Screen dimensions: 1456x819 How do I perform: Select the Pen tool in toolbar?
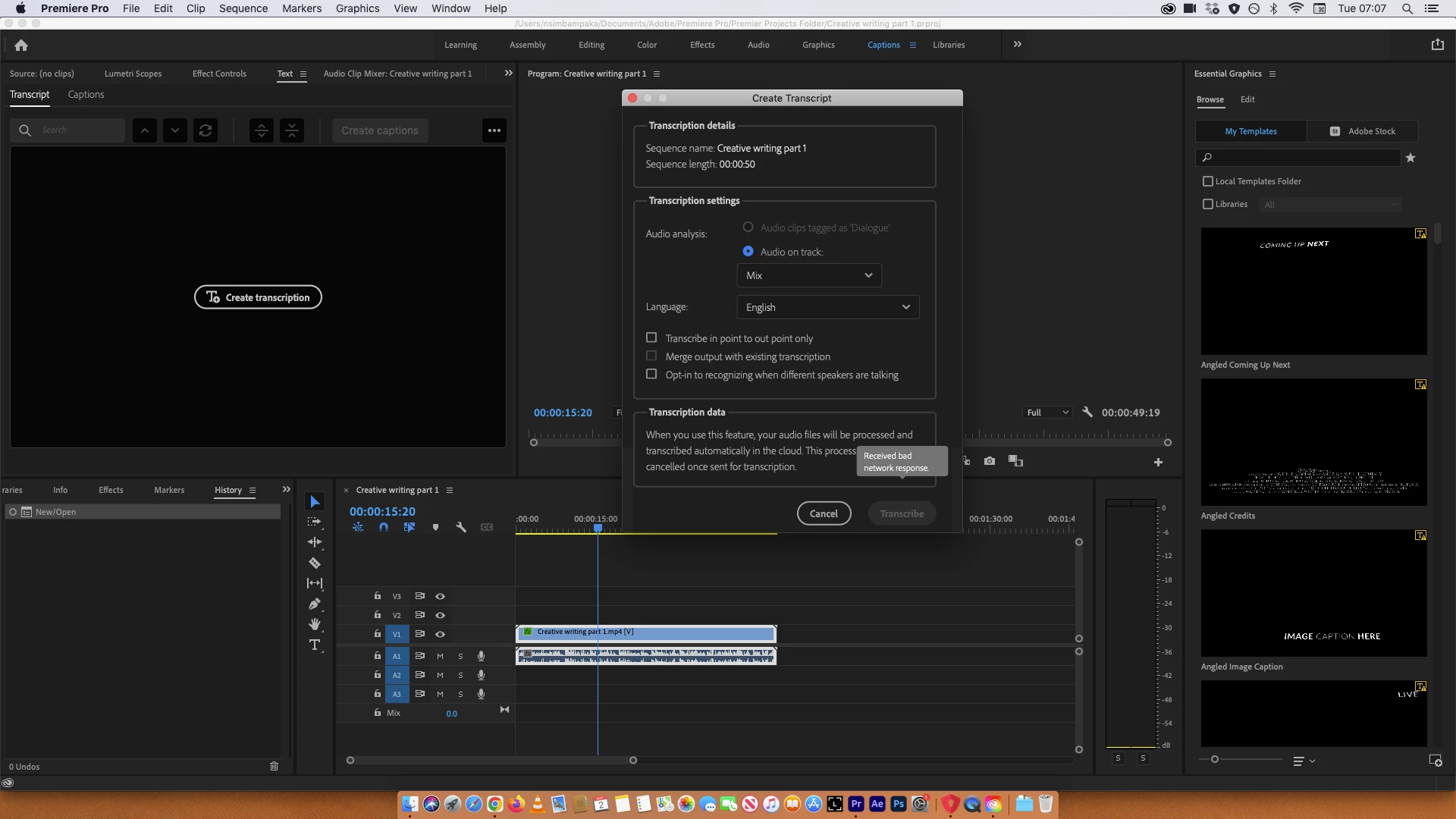tap(314, 604)
